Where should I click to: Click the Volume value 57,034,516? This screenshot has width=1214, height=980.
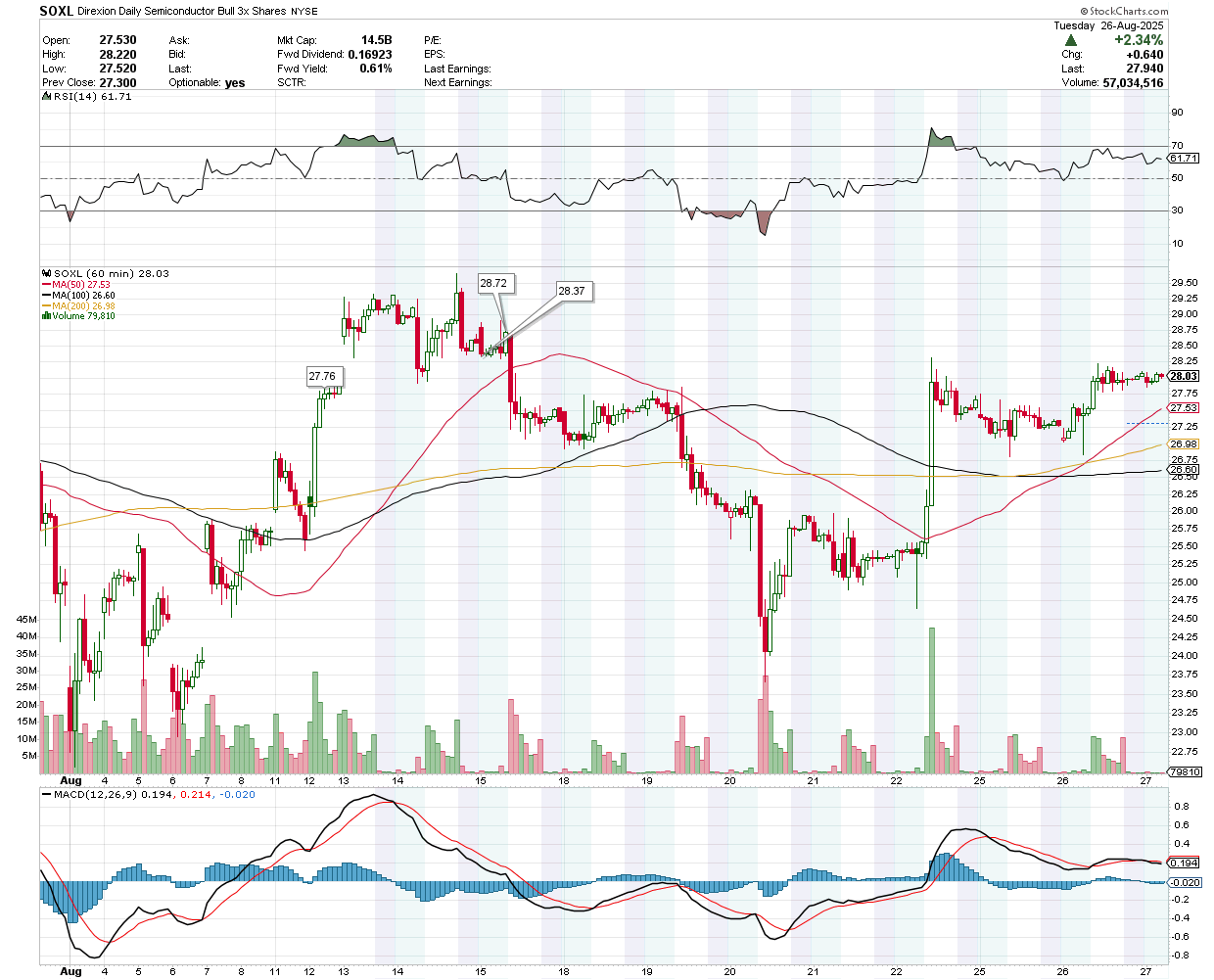1133,83
